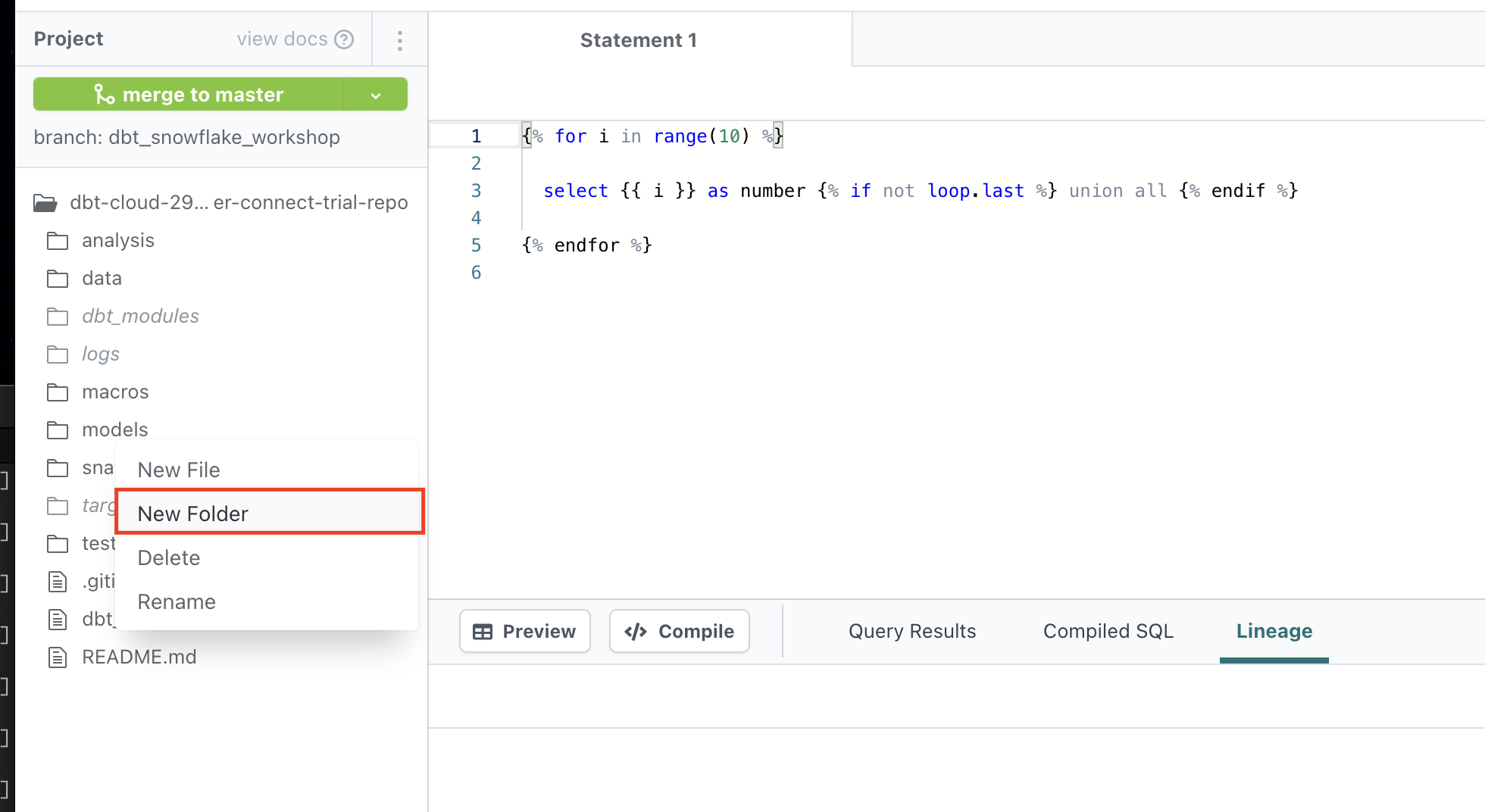Click the vertical three-dot project menu icon
The image size is (1485, 812).
399,40
